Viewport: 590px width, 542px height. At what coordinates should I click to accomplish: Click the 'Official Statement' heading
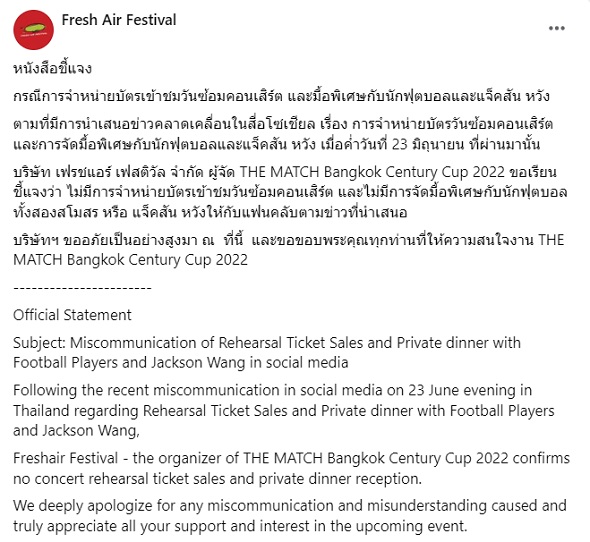click(x=72, y=315)
